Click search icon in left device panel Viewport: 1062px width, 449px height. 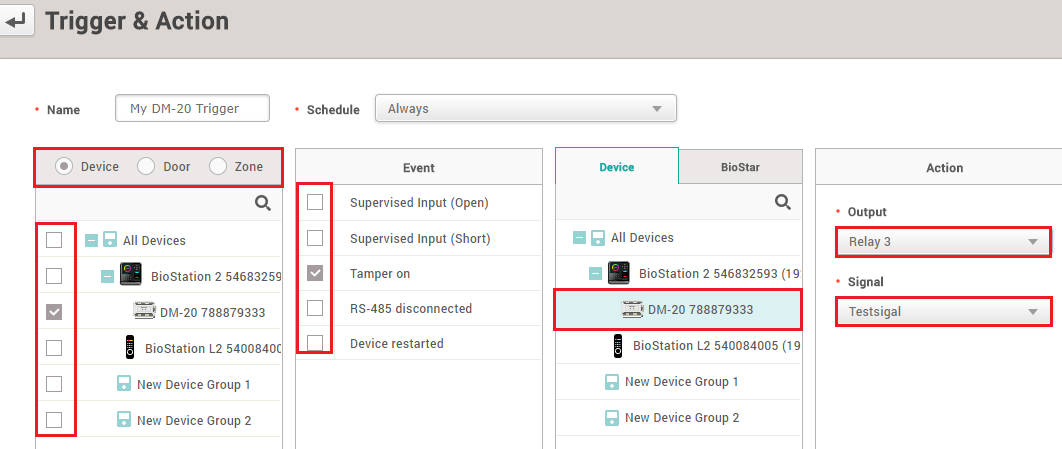point(263,203)
